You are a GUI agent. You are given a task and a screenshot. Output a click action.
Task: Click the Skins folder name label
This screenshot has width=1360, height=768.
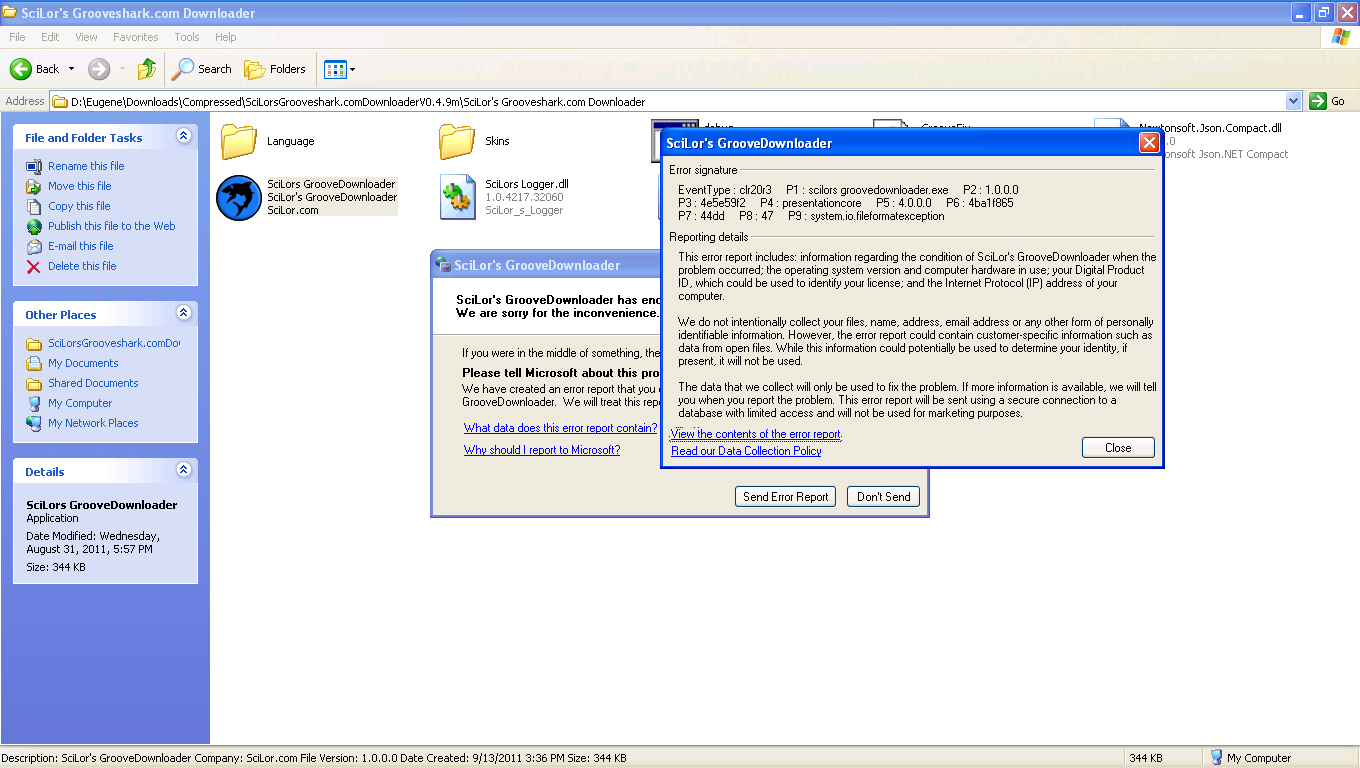tap(497, 141)
